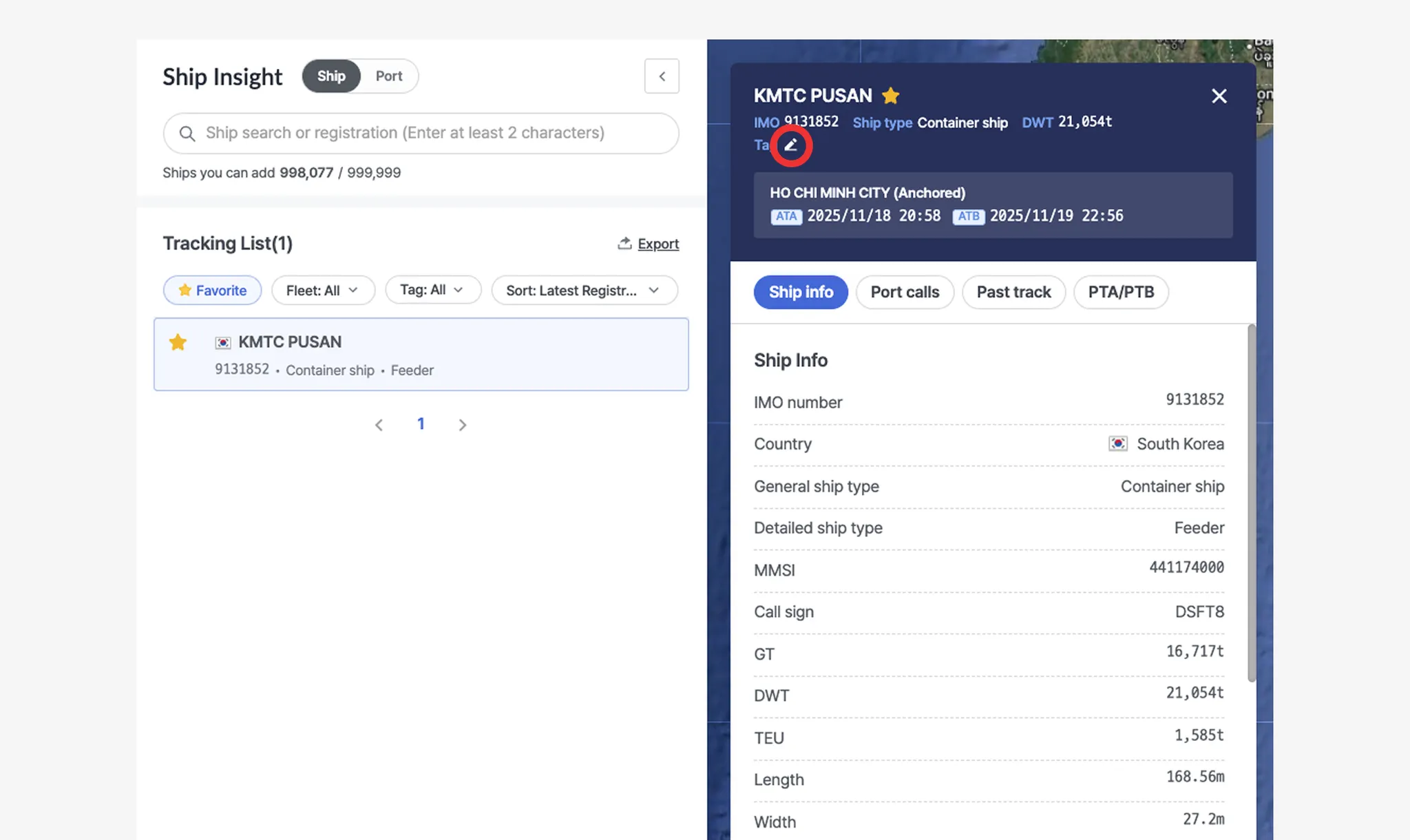Go to next page arrow in pagination
1410x840 pixels.
[x=463, y=425]
